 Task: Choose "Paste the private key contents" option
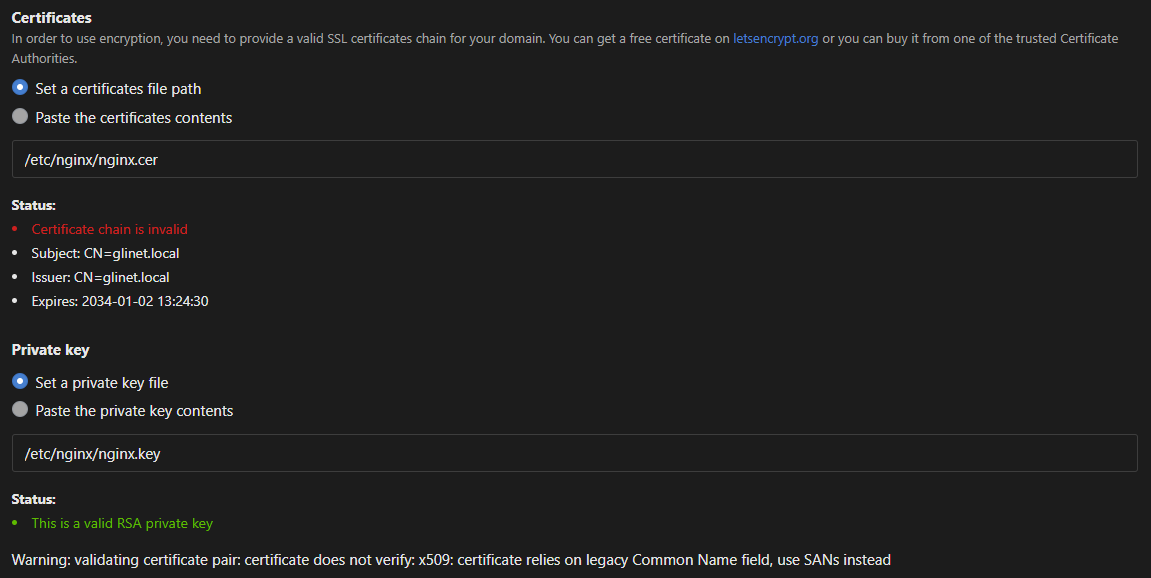[x=19, y=410]
